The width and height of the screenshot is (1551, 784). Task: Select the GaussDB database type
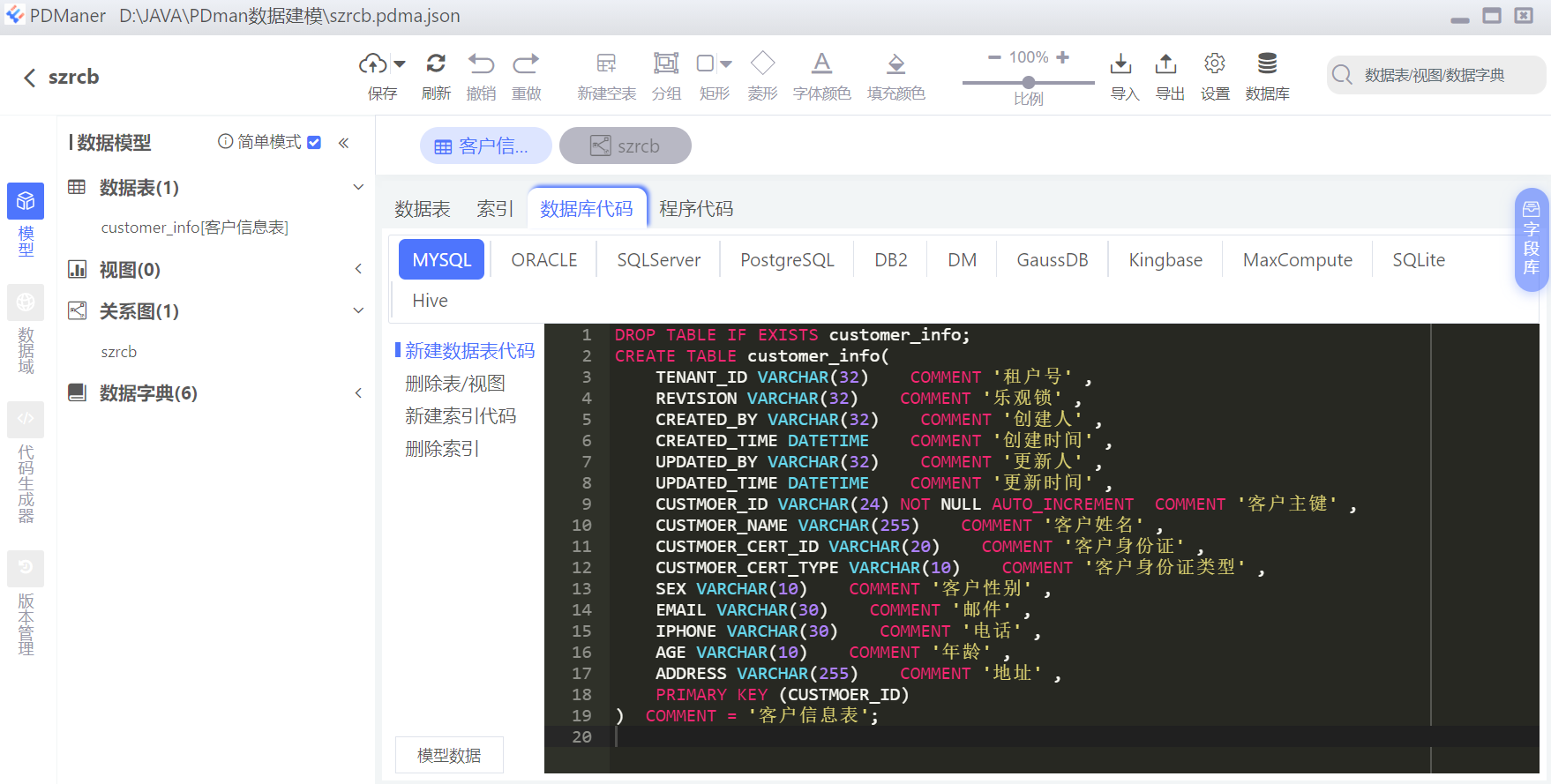pyautogui.click(x=1053, y=259)
